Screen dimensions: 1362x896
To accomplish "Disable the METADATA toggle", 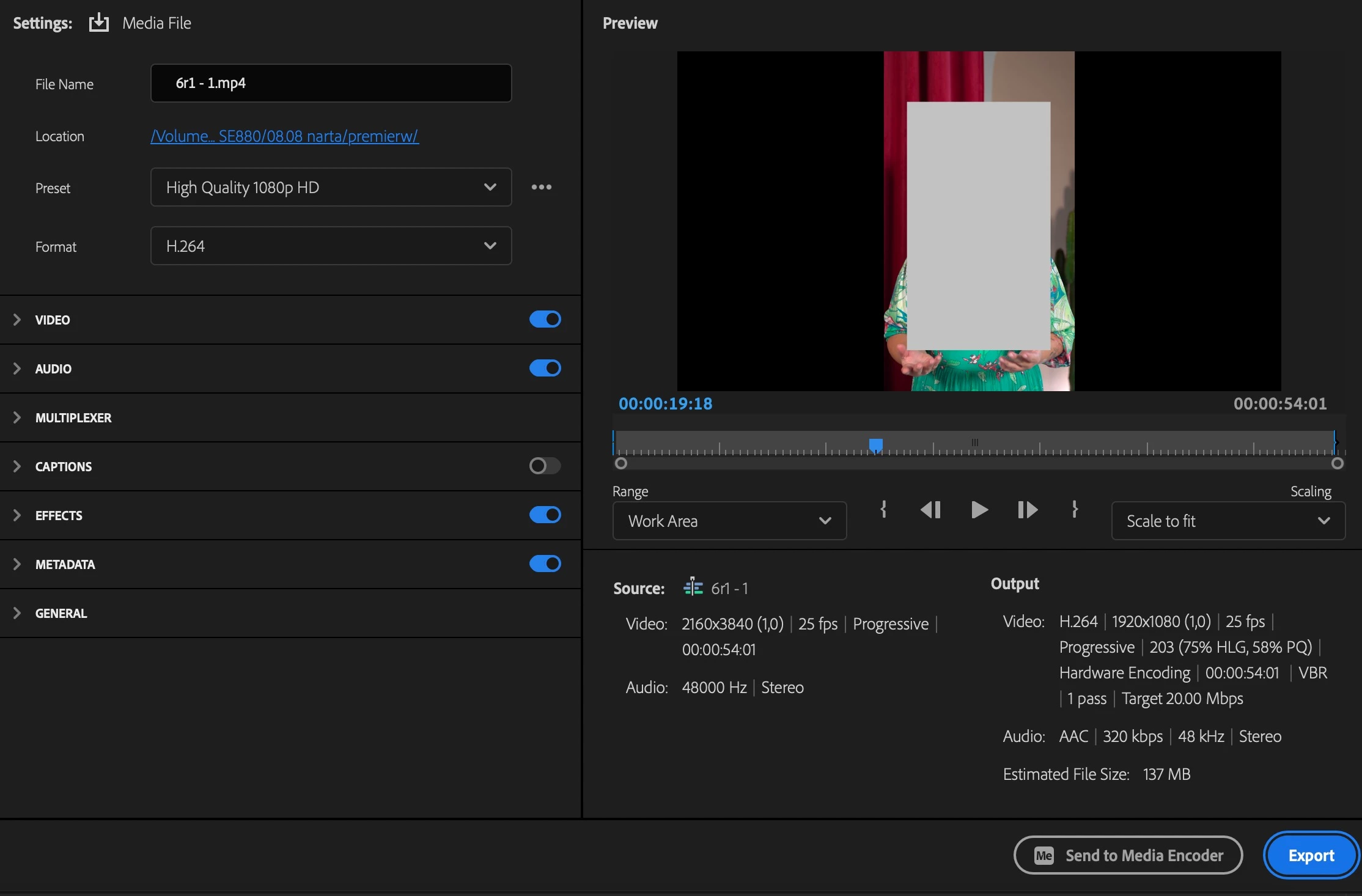I will tap(545, 564).
